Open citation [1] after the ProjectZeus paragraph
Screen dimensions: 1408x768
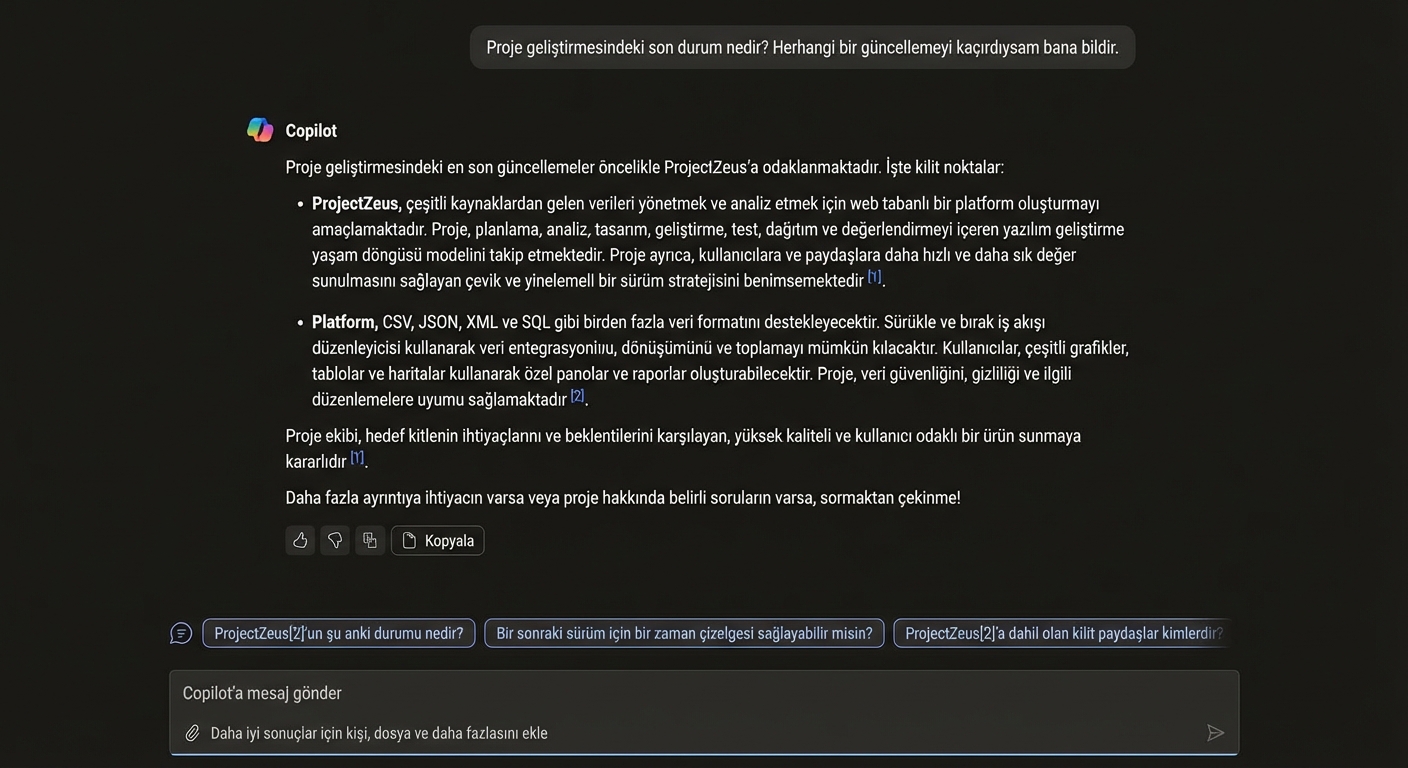click(x=874, y=277)
